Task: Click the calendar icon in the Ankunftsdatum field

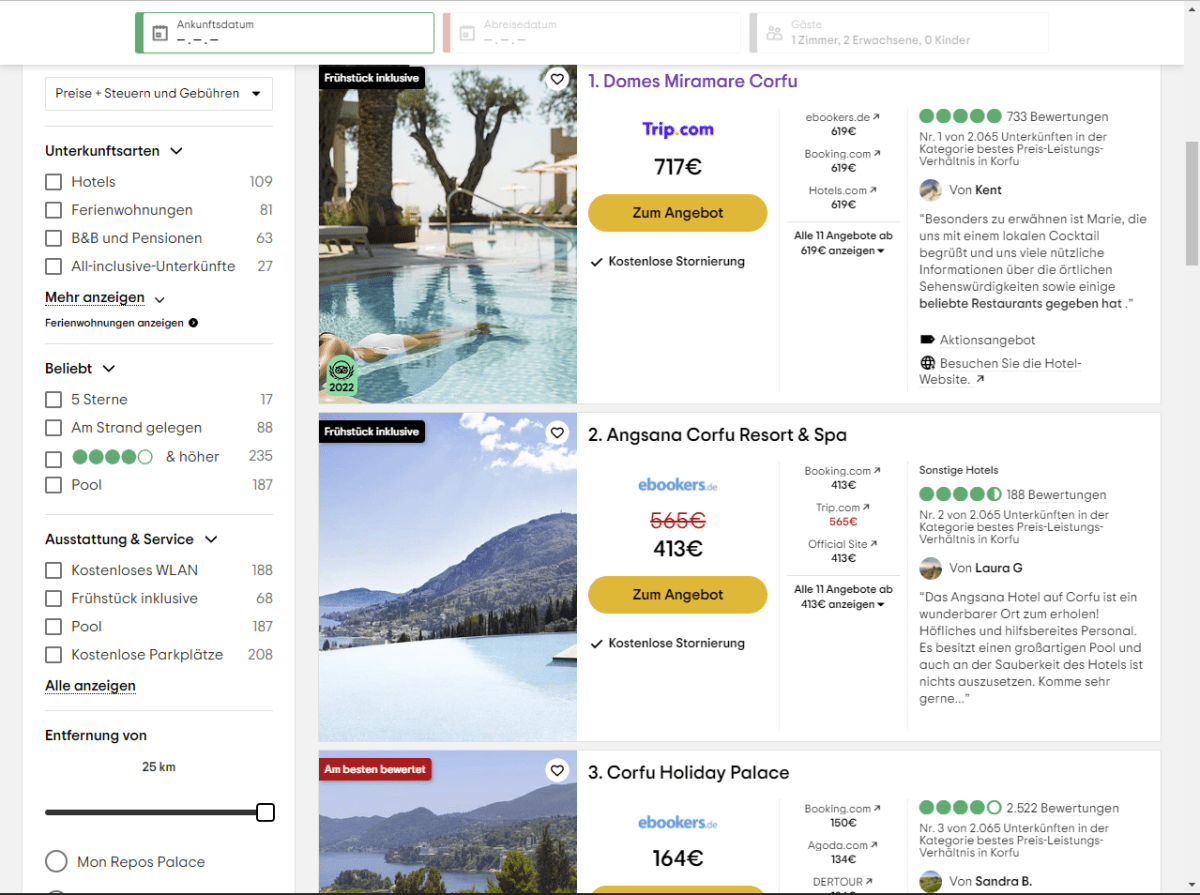Action: 161,33
